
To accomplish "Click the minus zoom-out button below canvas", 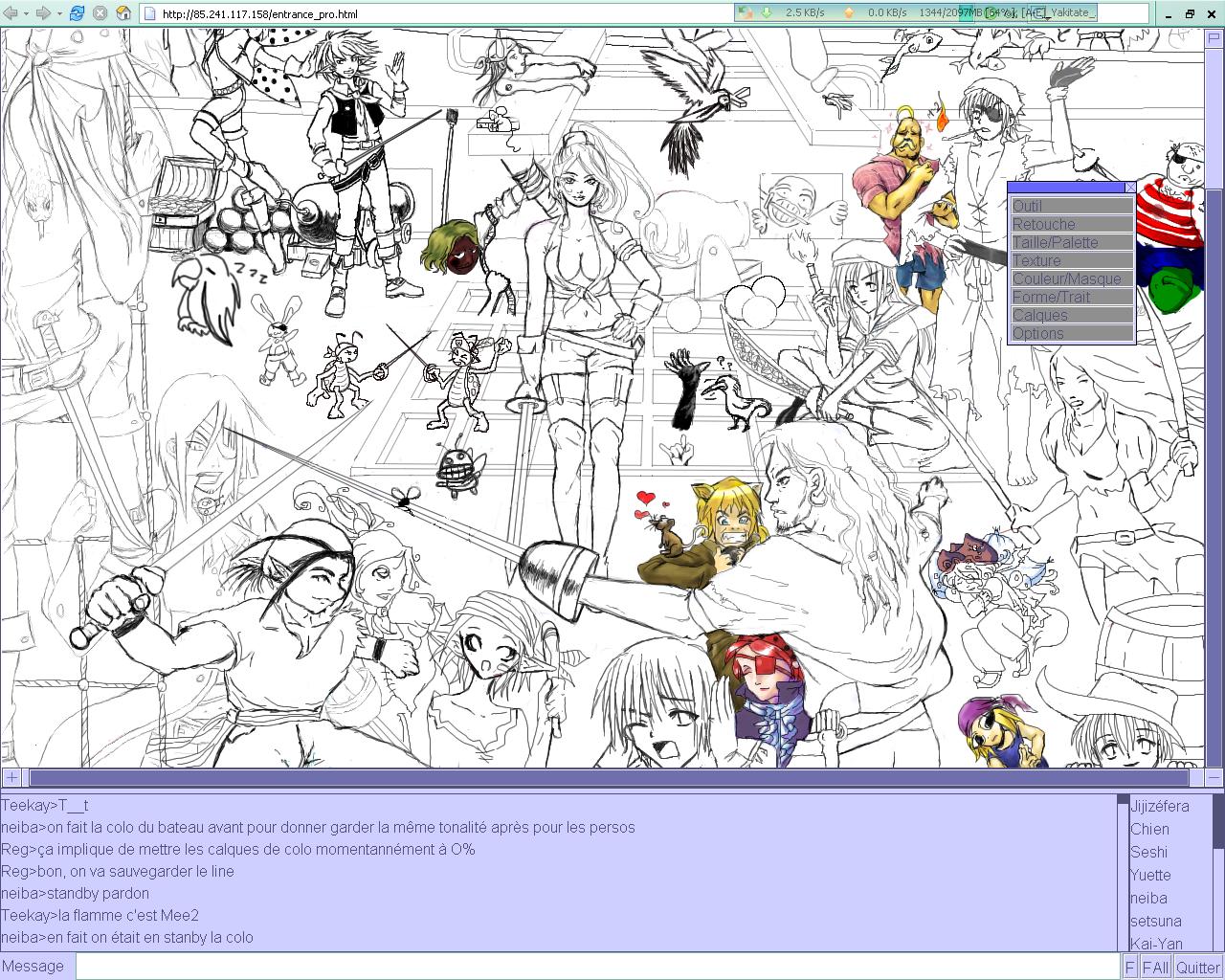I will [x=1215, y=778].
